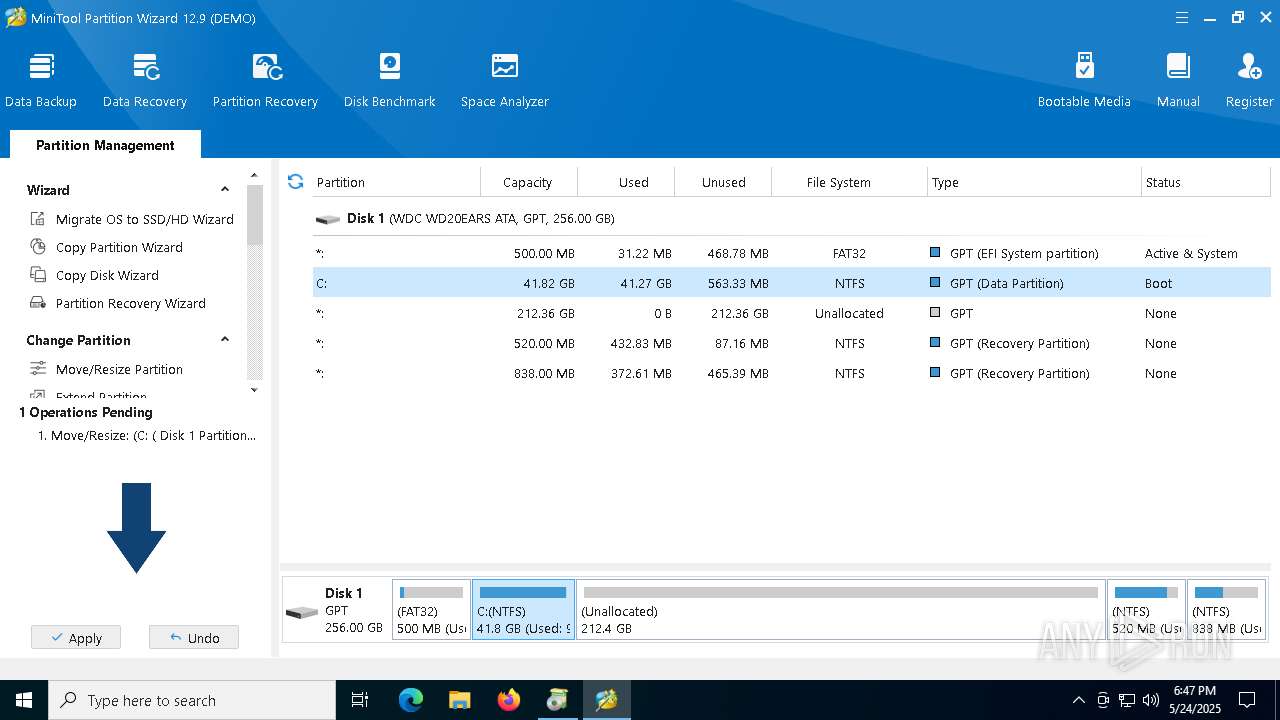Click the sidebar scroll-down arrow
1280x720 pixels.
click(x=254, y=390)
